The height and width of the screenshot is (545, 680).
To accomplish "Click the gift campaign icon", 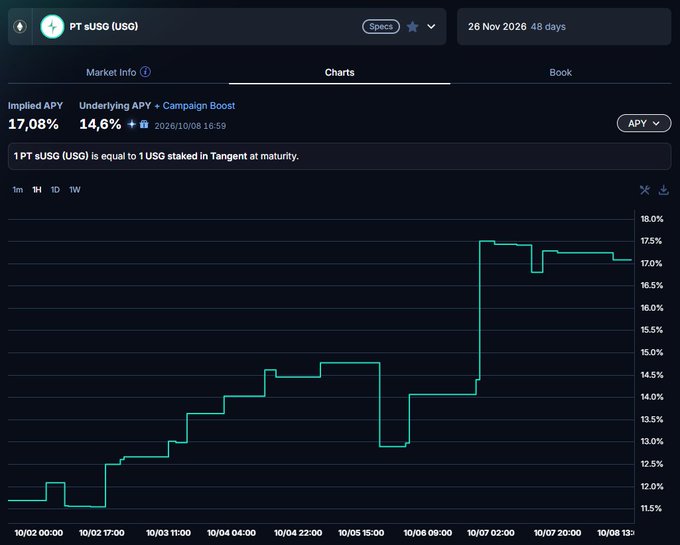I will (144, 124).
